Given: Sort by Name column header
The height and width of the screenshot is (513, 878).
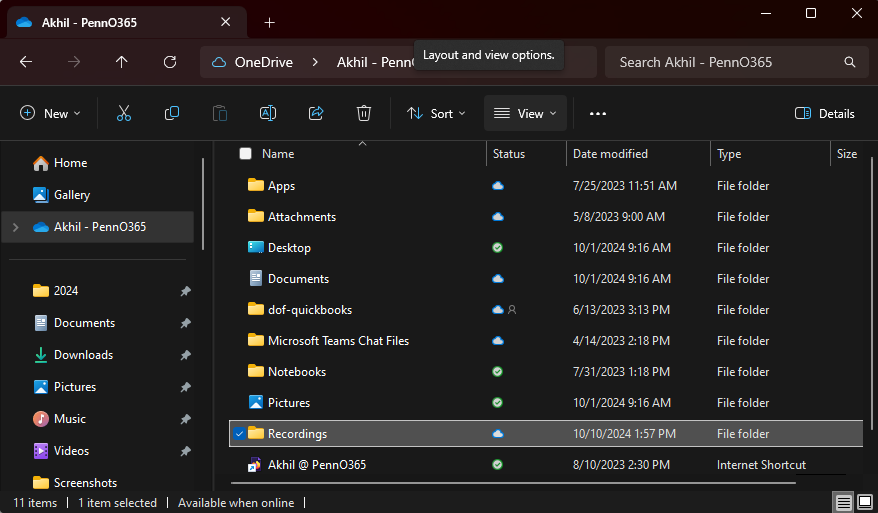Looking at the screenshot, I should click(x=278, y=153).
